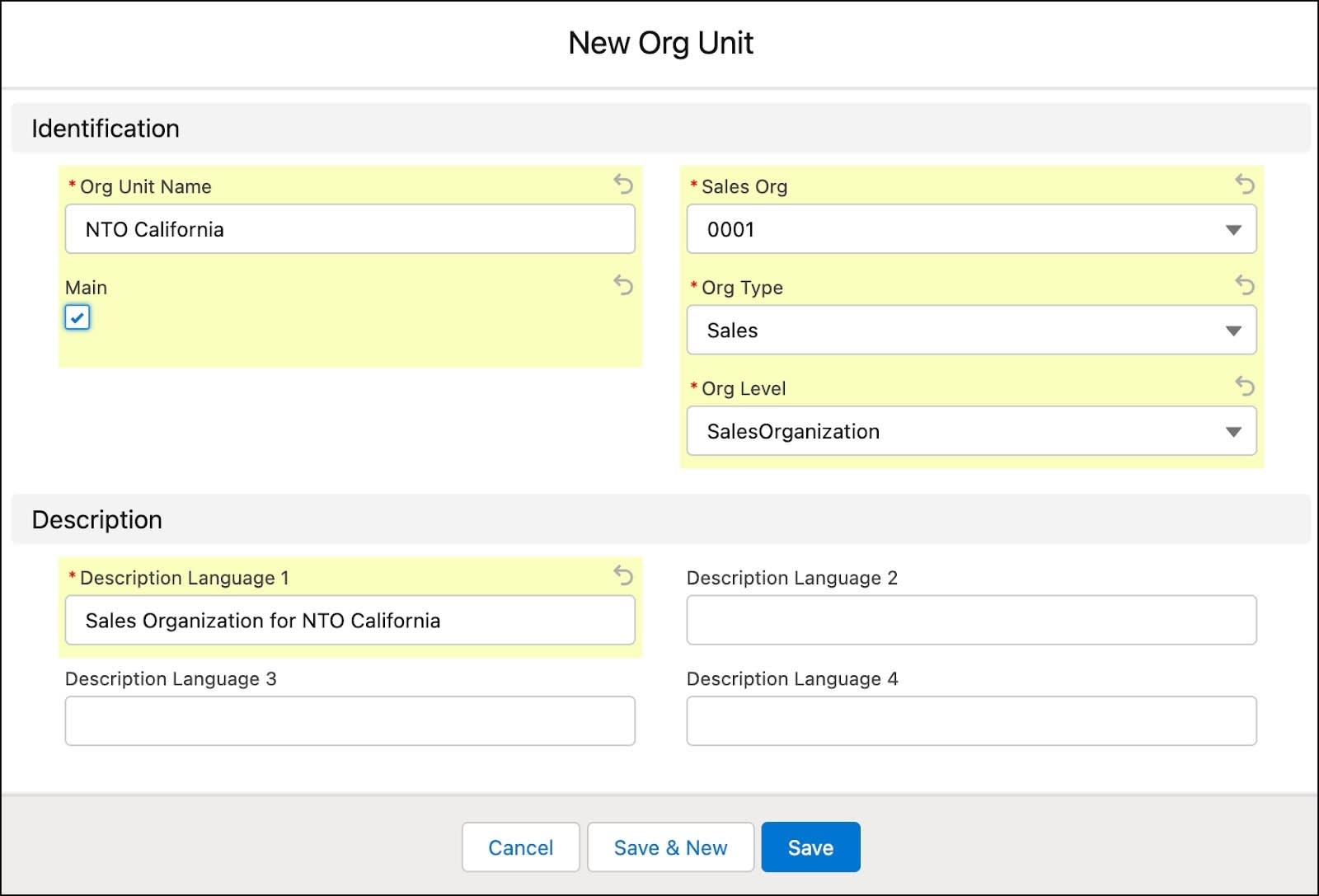
Task: Click the Sales Org dropdown arrow
Action: [x=1232, y=230]
